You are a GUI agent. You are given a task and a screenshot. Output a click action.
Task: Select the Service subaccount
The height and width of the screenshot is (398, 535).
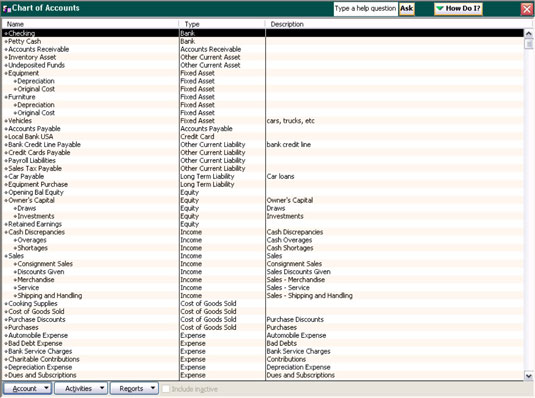28,288
